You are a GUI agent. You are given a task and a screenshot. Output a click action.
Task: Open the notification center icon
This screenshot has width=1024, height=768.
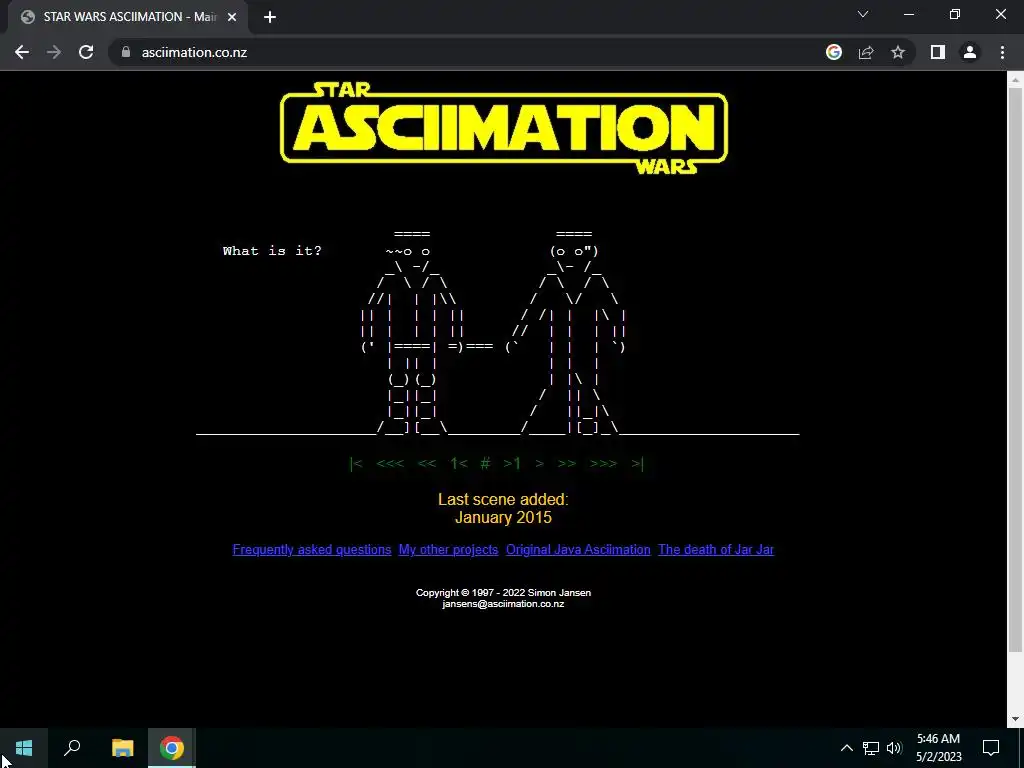click(991, 748)
